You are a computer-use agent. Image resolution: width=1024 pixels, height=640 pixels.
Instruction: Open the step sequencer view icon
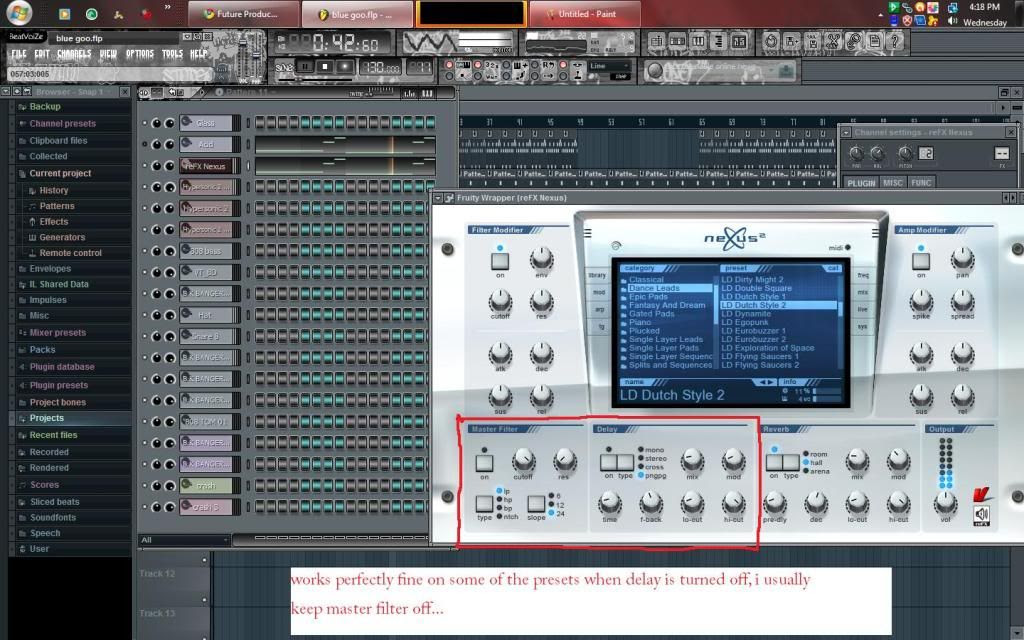click(677, 41)
